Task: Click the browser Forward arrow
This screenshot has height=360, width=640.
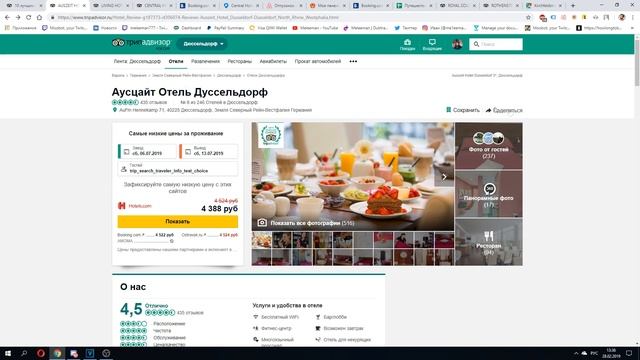Action: click(18, 18)
